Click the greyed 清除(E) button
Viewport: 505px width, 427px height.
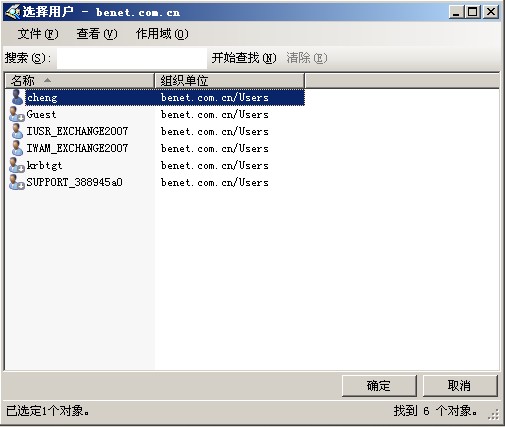pos(307,58)
